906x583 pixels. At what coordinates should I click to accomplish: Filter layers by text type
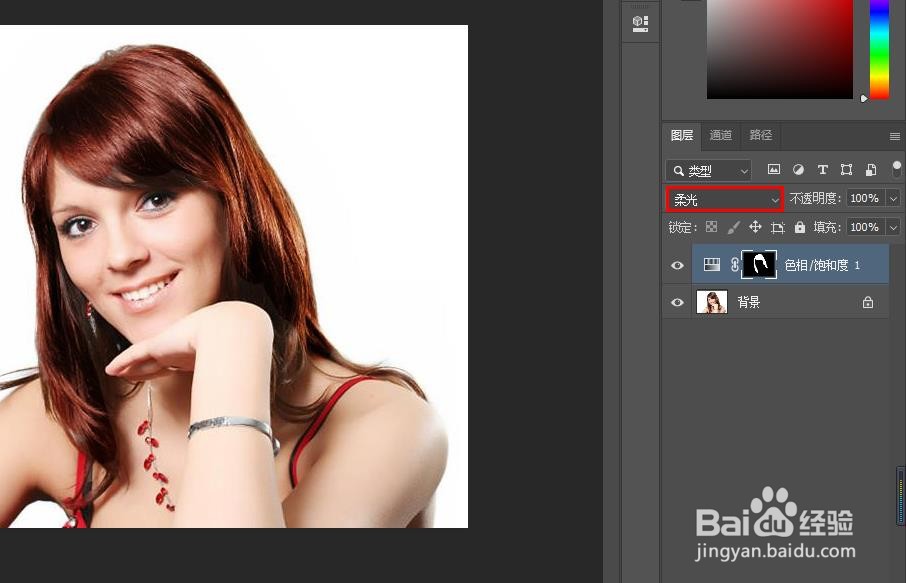pyautogui.click(x=822, y=169)
